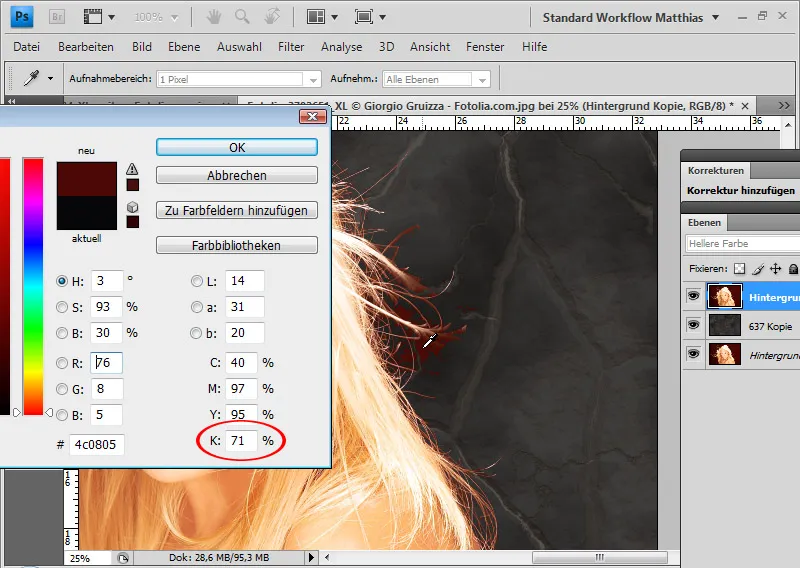
Task: Close the Fotolia document tab
Action: (x=745, y=106)
